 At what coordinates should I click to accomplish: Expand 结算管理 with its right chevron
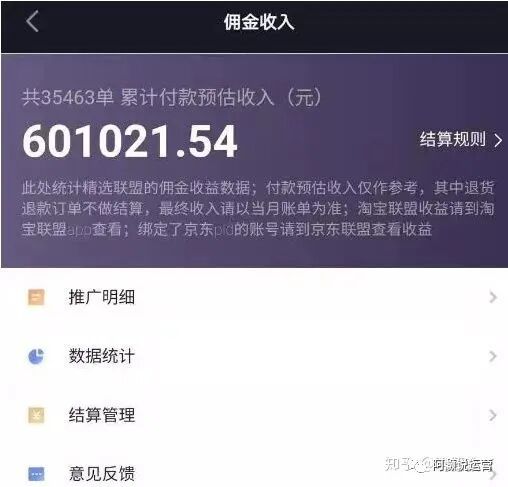[493, 415]
